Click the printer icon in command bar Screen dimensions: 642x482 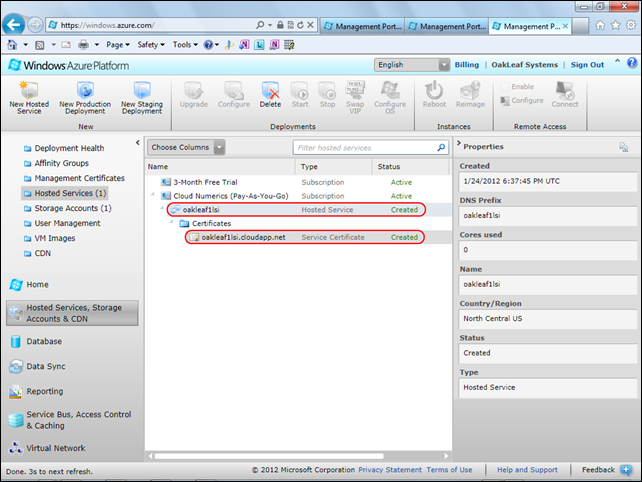click(x=84, y=45)
